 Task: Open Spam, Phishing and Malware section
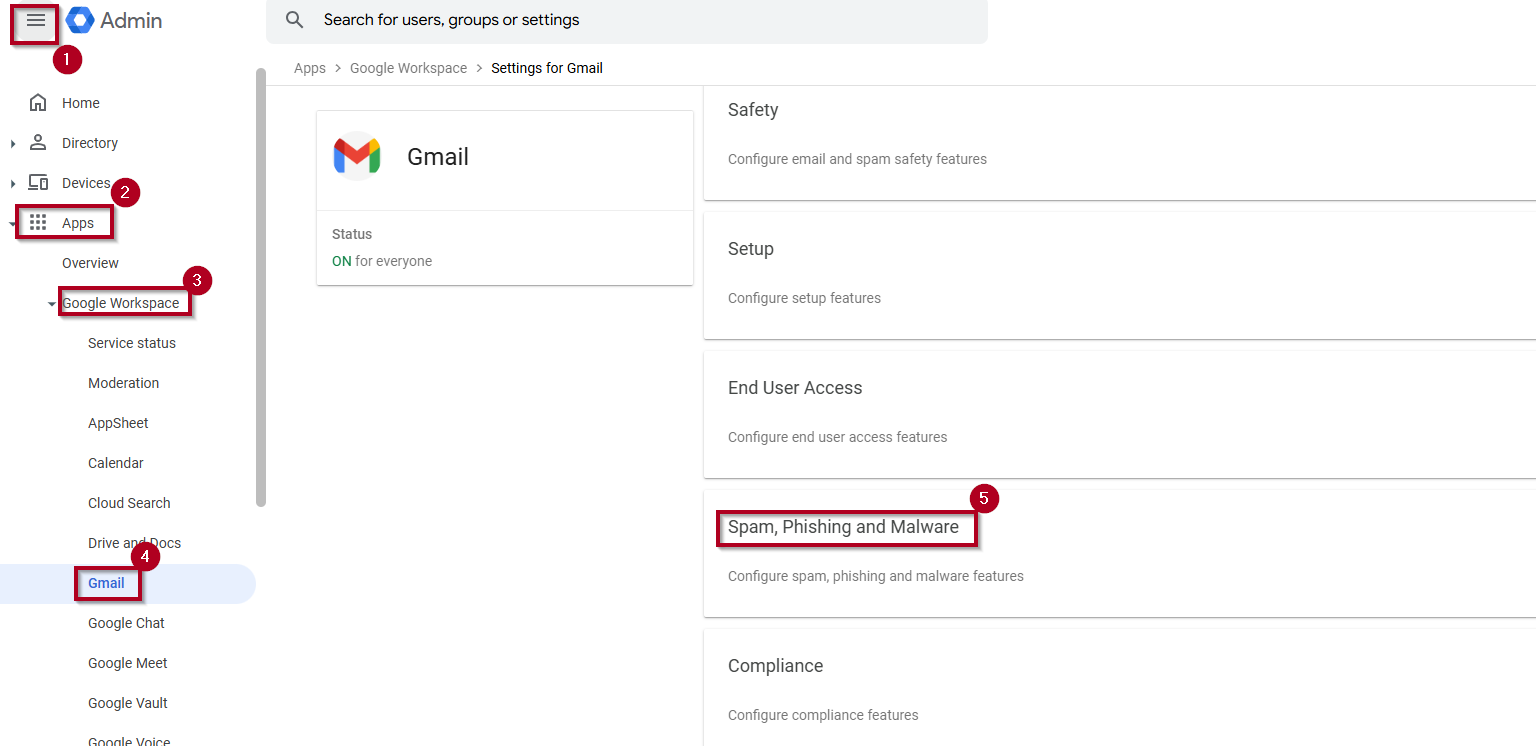tap(1120, 553)
